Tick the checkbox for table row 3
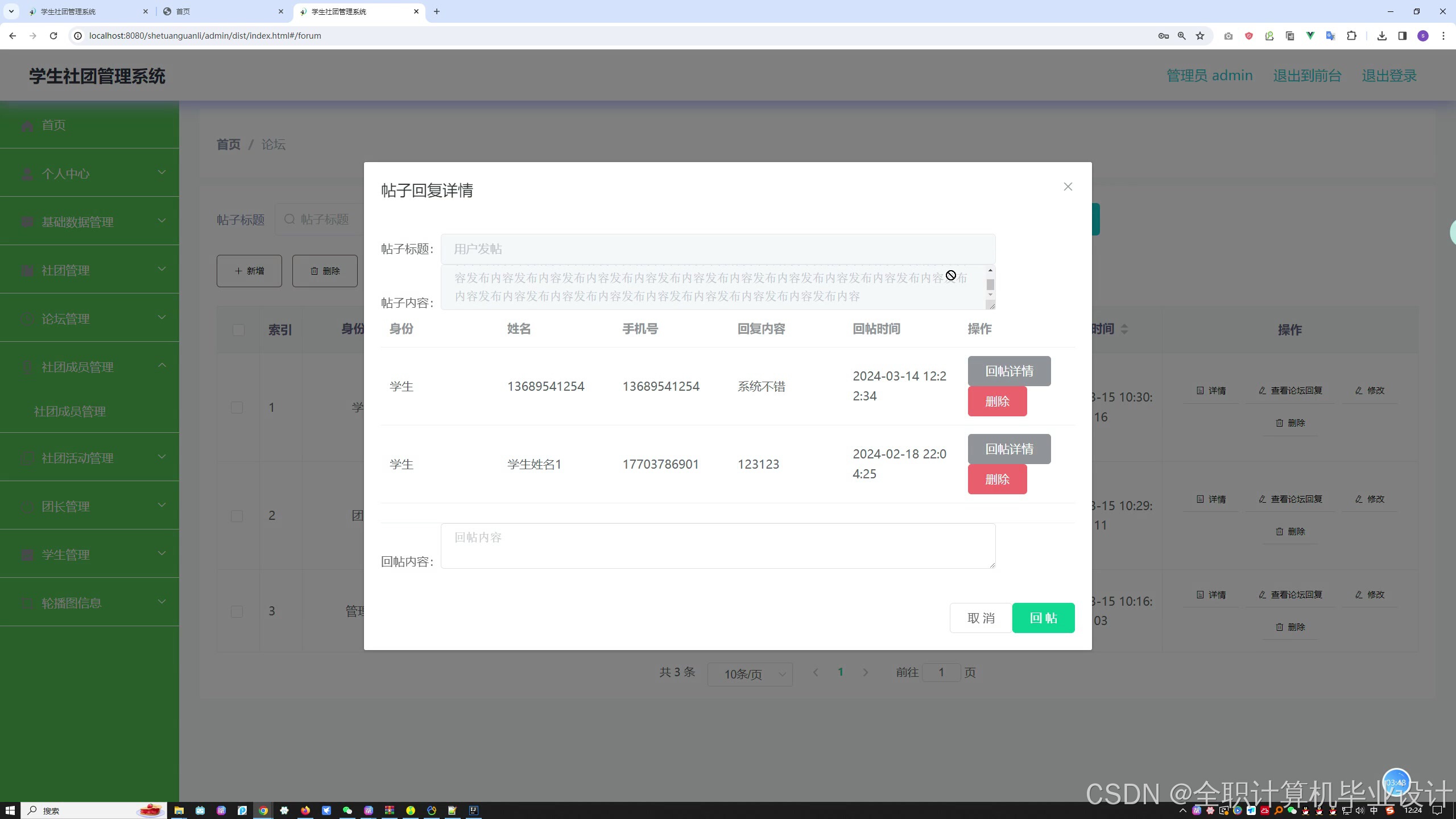Image resolution: width=1456 pixels, height=819 pixels. [237, 611]
